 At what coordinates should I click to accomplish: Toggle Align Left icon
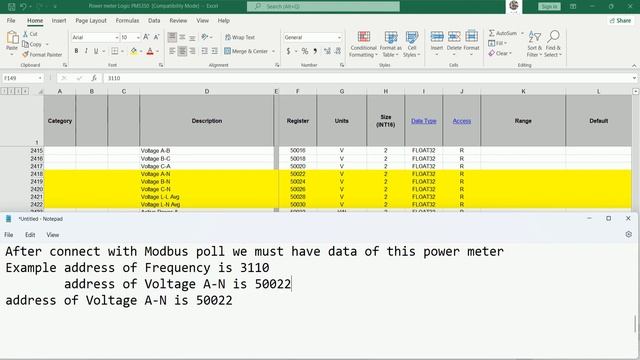[x=172, y=51]
